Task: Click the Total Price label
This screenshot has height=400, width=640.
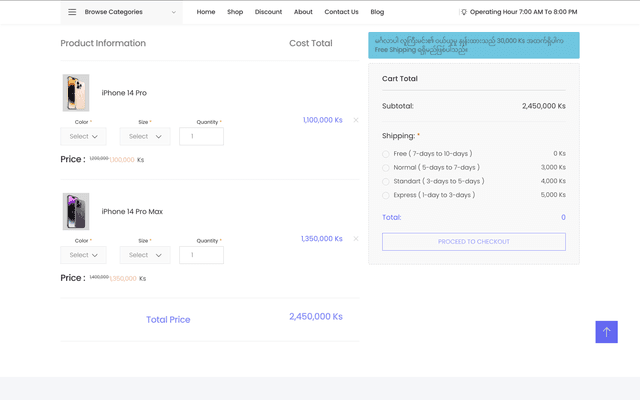Action: pos(168,320)
